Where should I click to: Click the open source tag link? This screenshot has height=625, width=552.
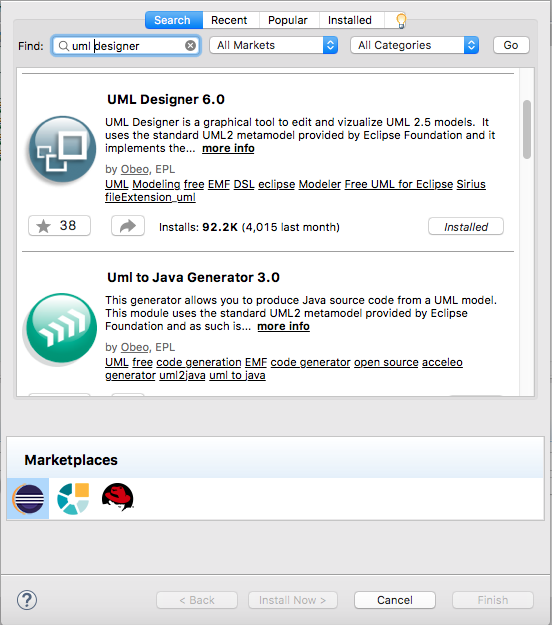coord(386,362)
